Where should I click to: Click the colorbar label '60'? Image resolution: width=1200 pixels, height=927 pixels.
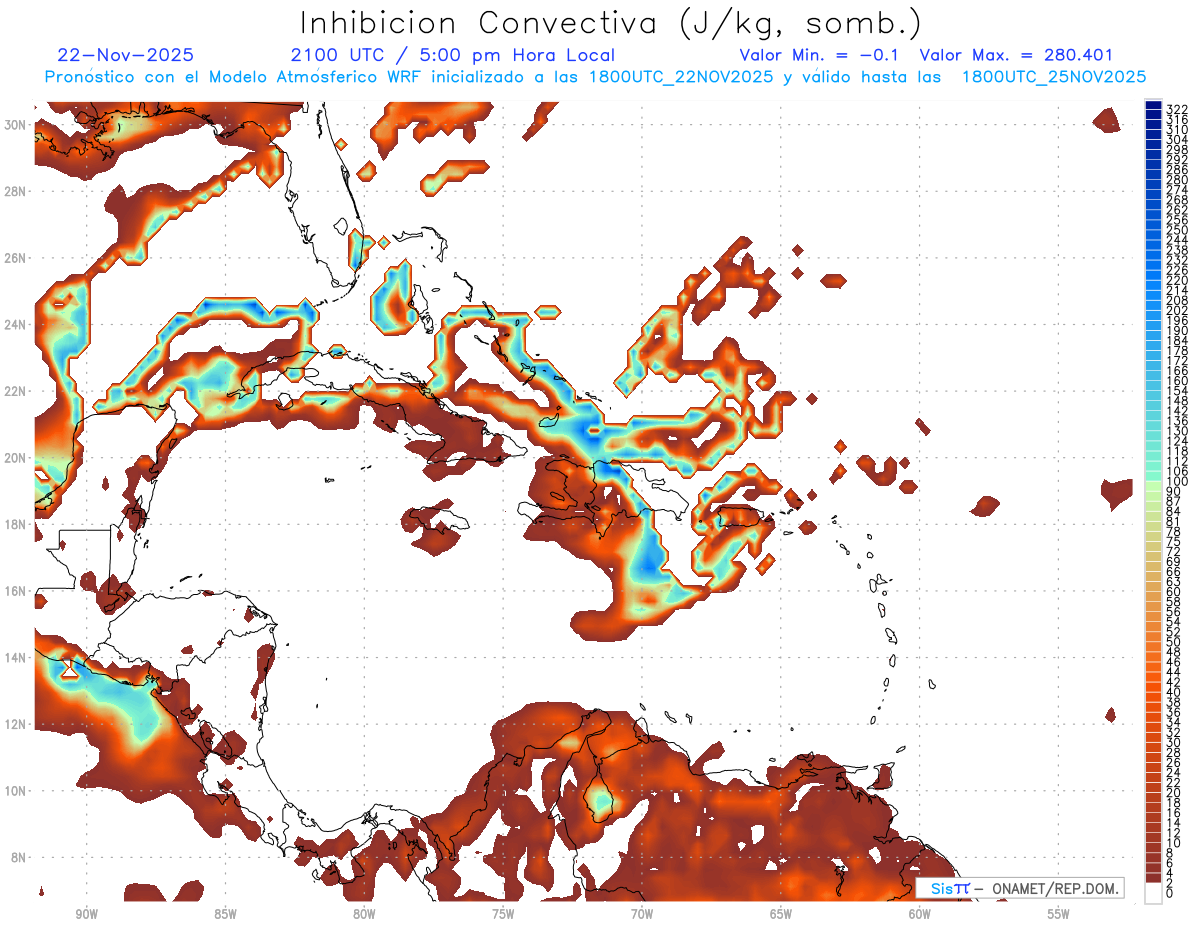[x=1174, y=591]
